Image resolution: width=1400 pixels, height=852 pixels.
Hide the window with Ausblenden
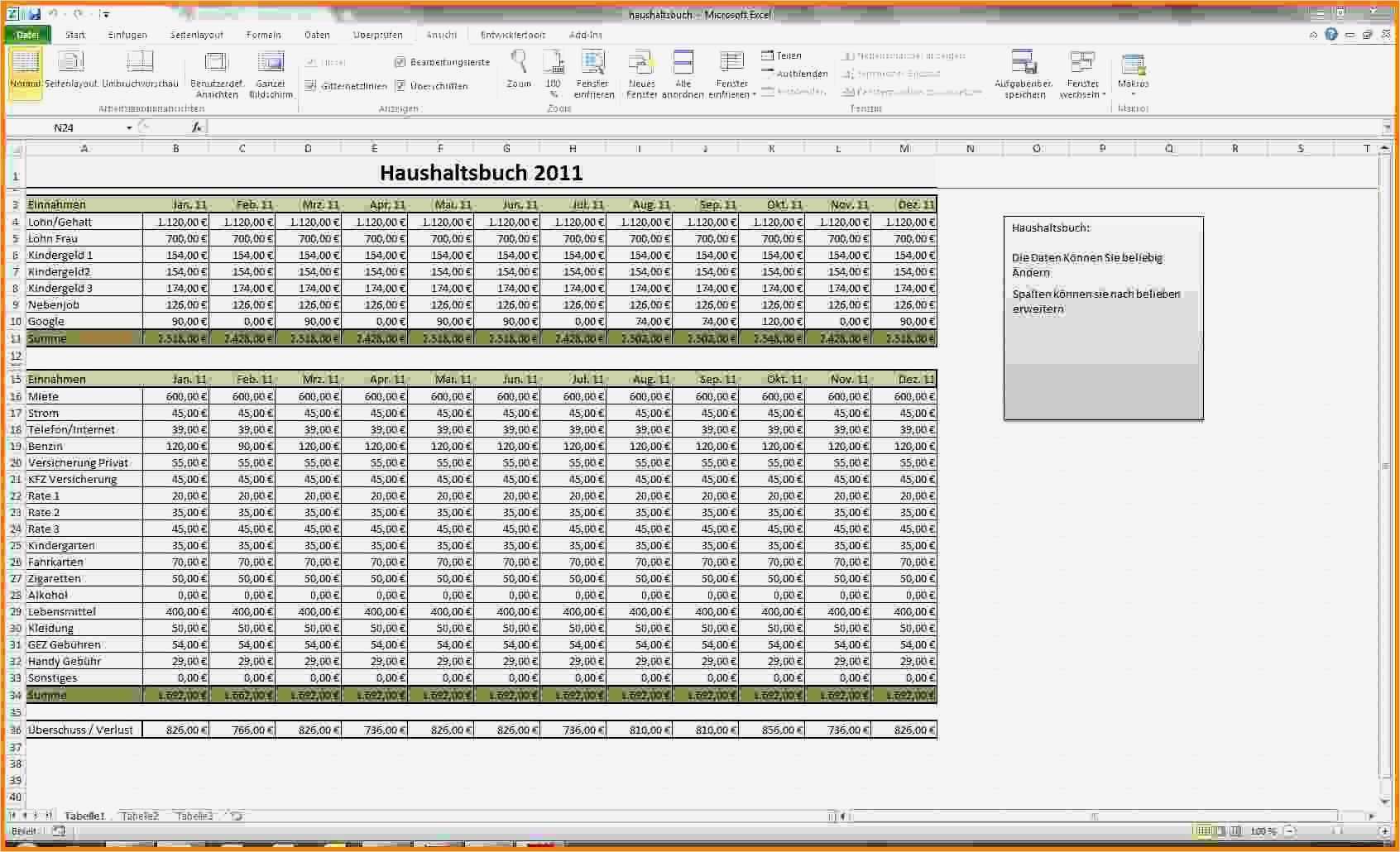coord(794,74)
